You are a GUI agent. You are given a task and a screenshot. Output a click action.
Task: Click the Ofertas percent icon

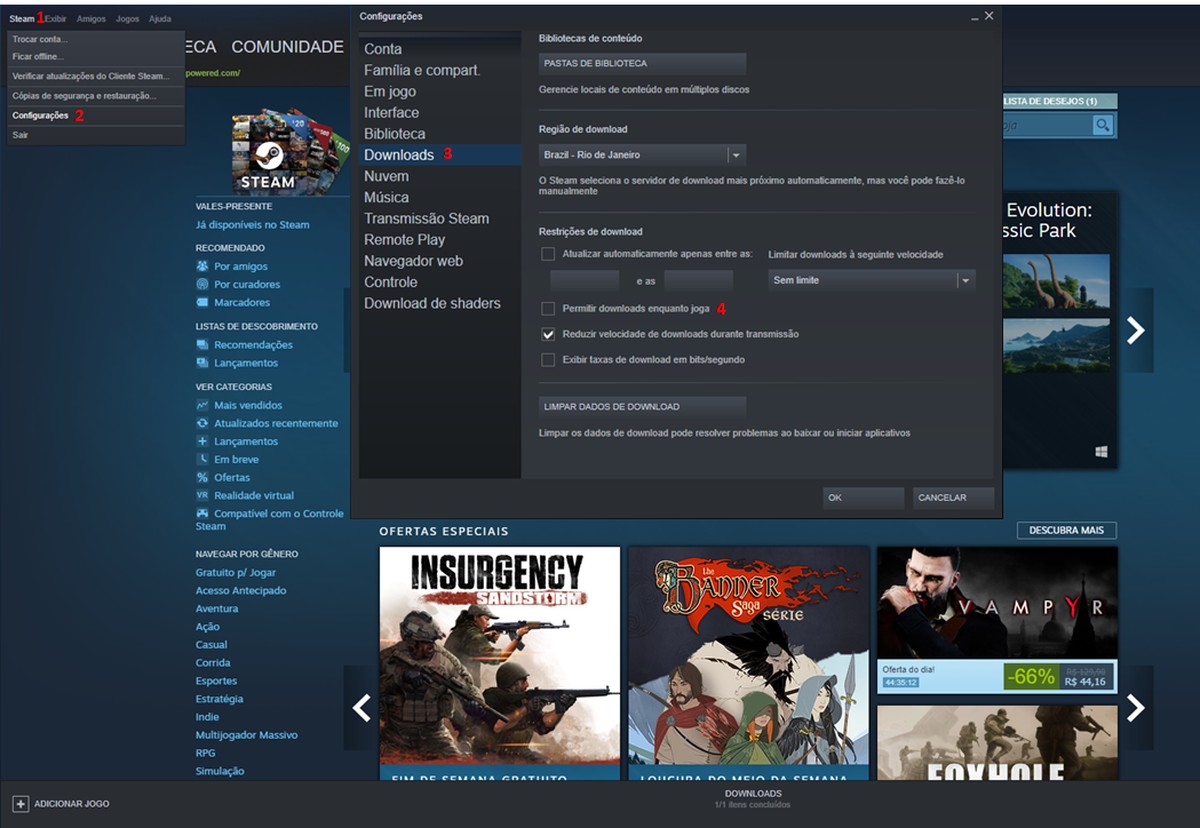click(x=203, y=477)
